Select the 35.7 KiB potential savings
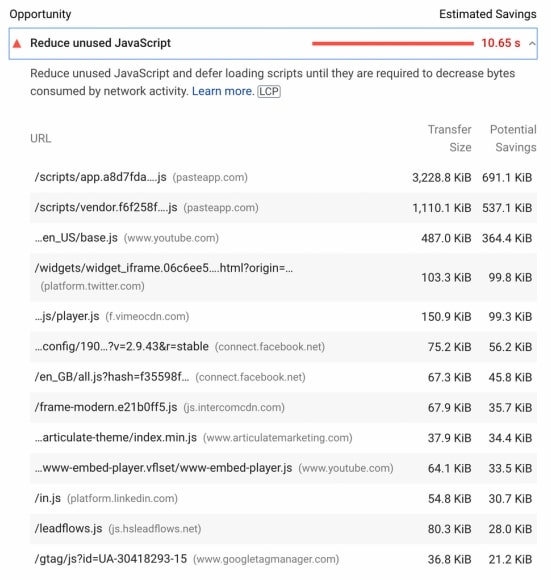The width and height of the screenshot is (551, 580). tap(510, 408)
